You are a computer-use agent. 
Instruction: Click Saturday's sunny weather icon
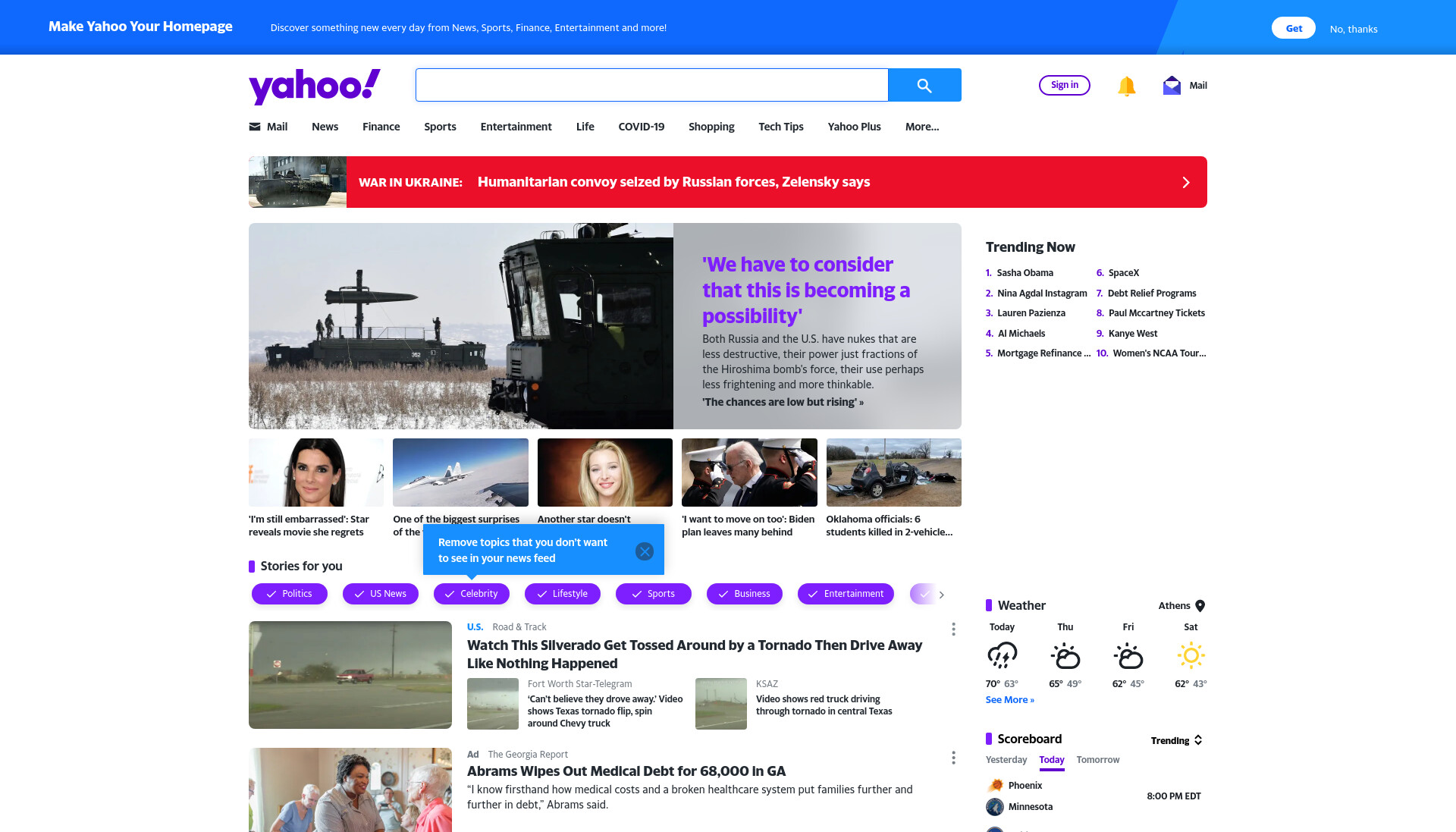(1191, 655)
